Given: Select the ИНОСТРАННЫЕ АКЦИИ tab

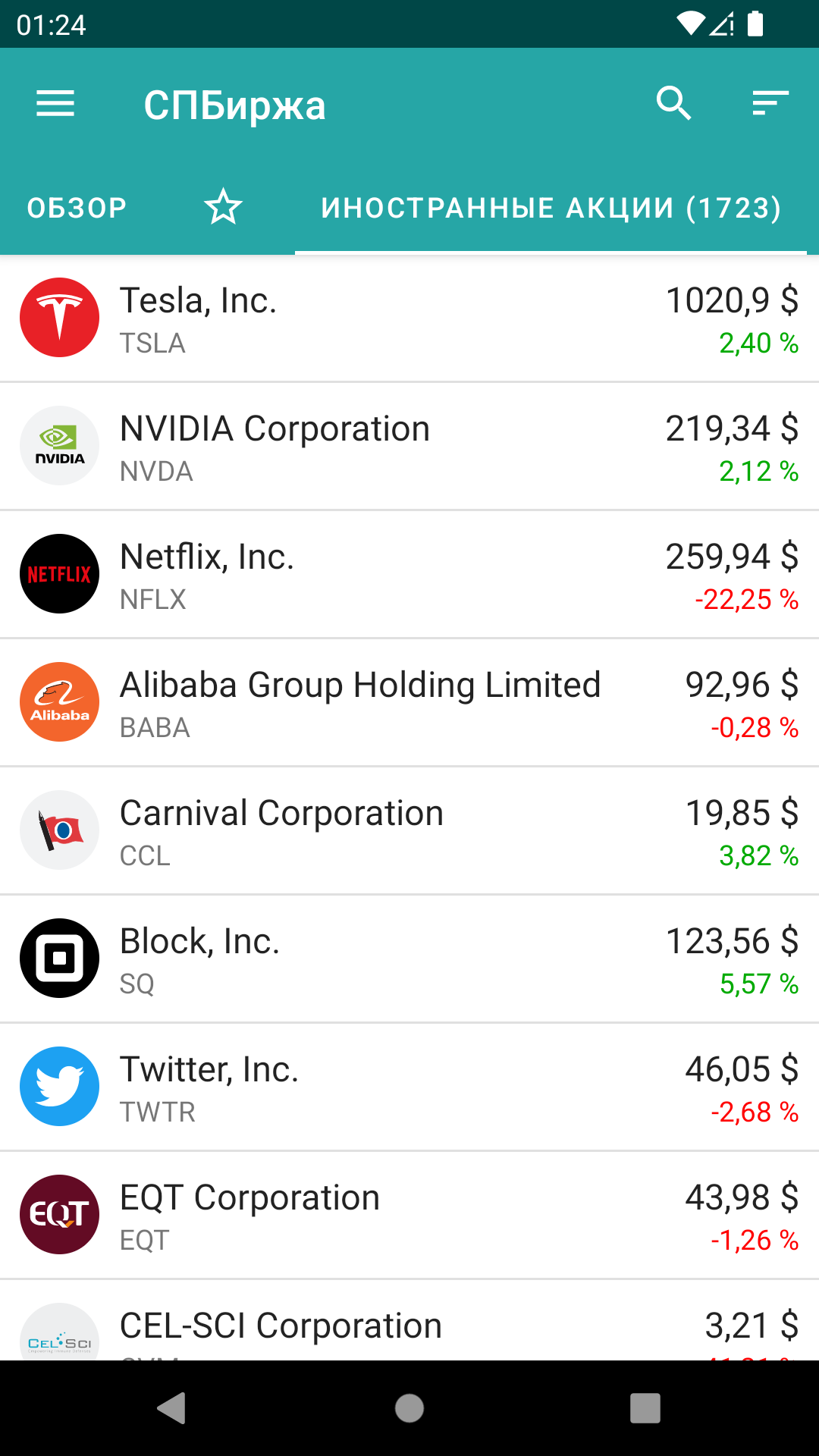Looking at the screenshot, I should click(551, 208).
